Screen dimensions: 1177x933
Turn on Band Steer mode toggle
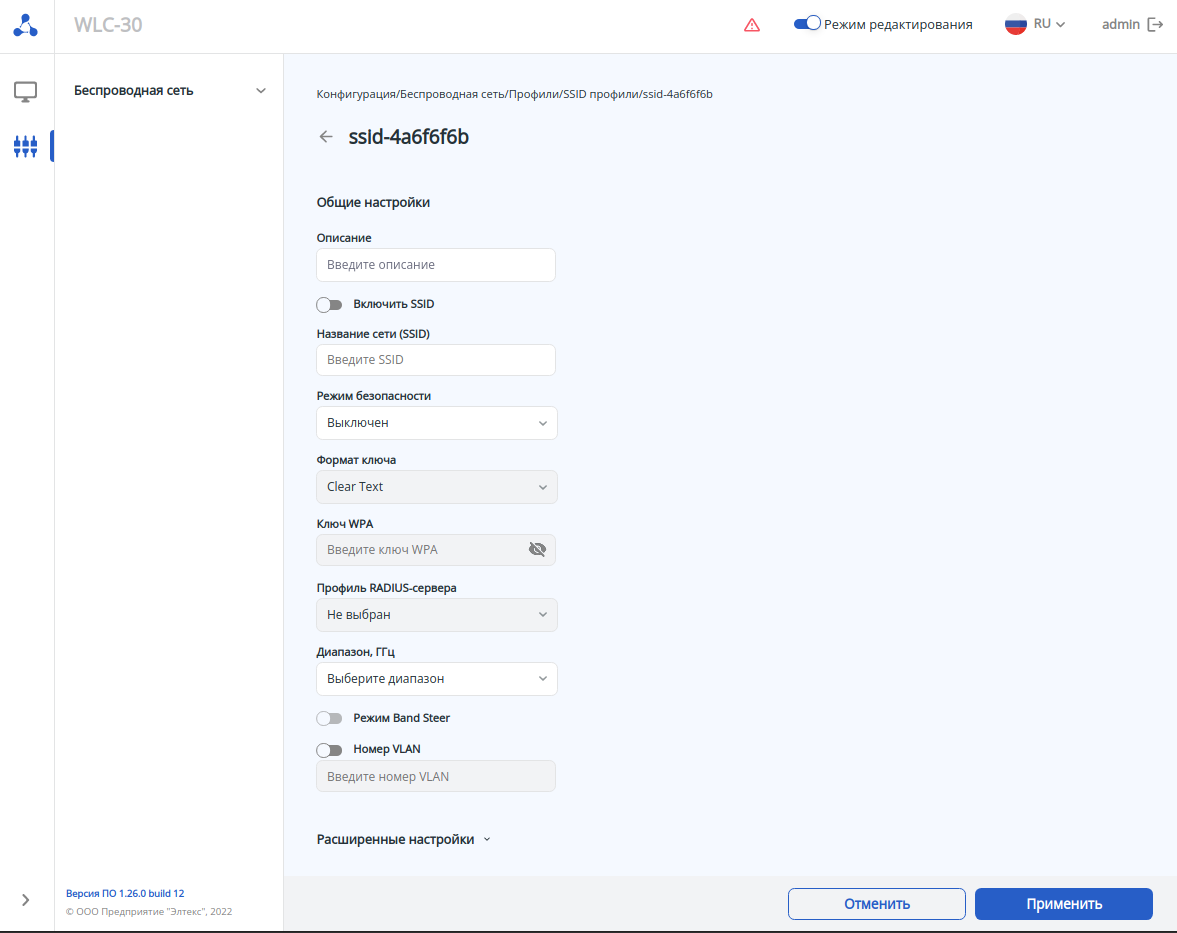[329, 718]
